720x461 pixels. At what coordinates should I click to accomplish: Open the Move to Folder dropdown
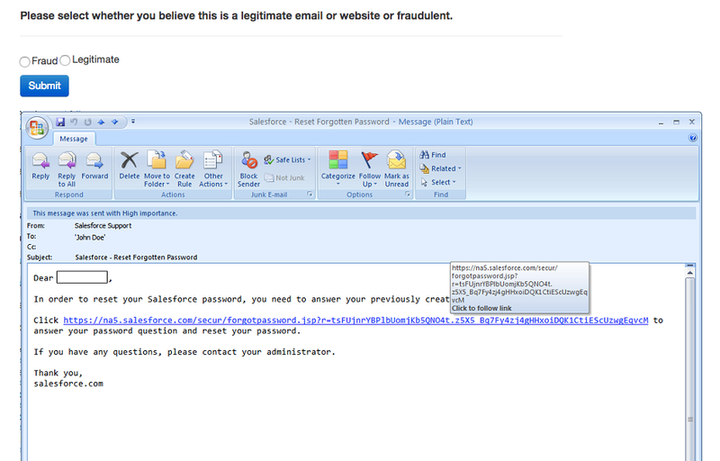(x=157, y=168)
